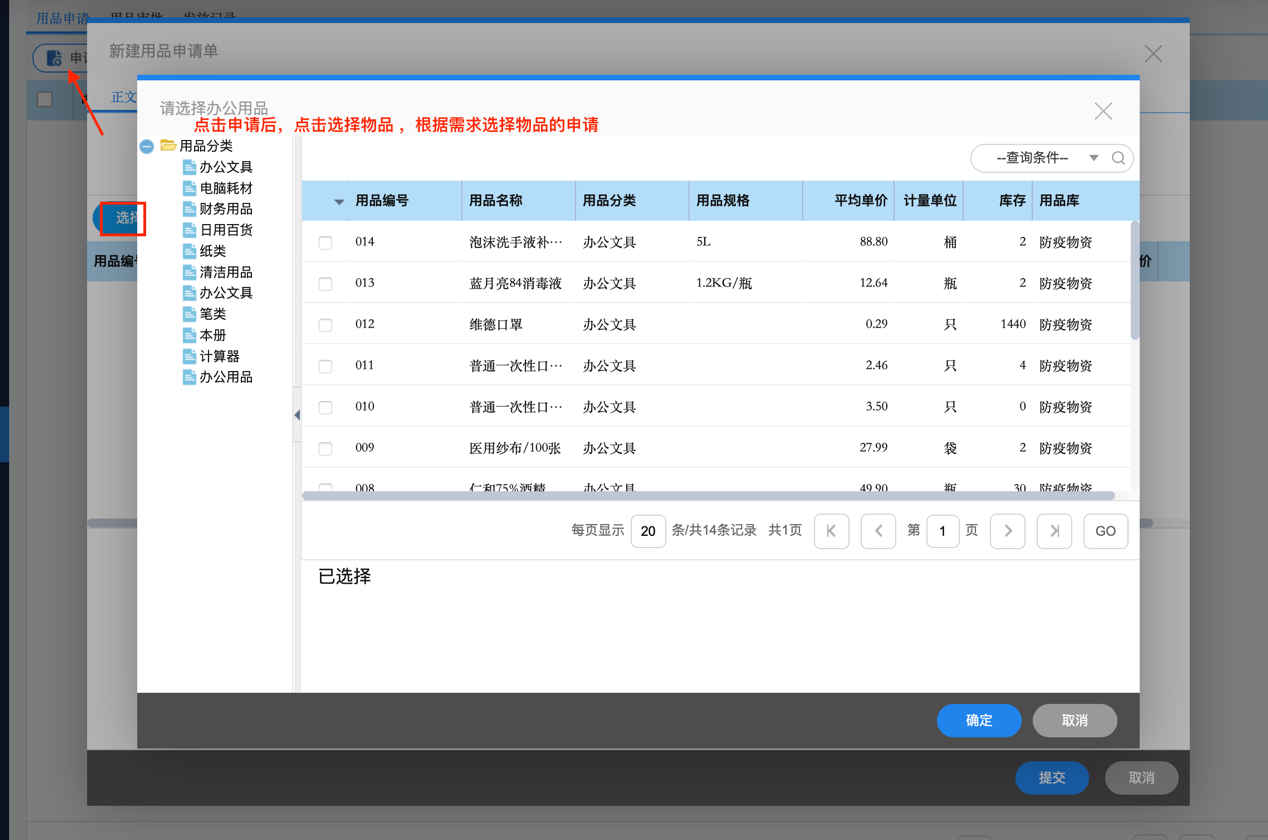Screen dimensions: 1268x840
Task: Click the table's vertical scrollbar
Action: click(x=1134, y=281)
